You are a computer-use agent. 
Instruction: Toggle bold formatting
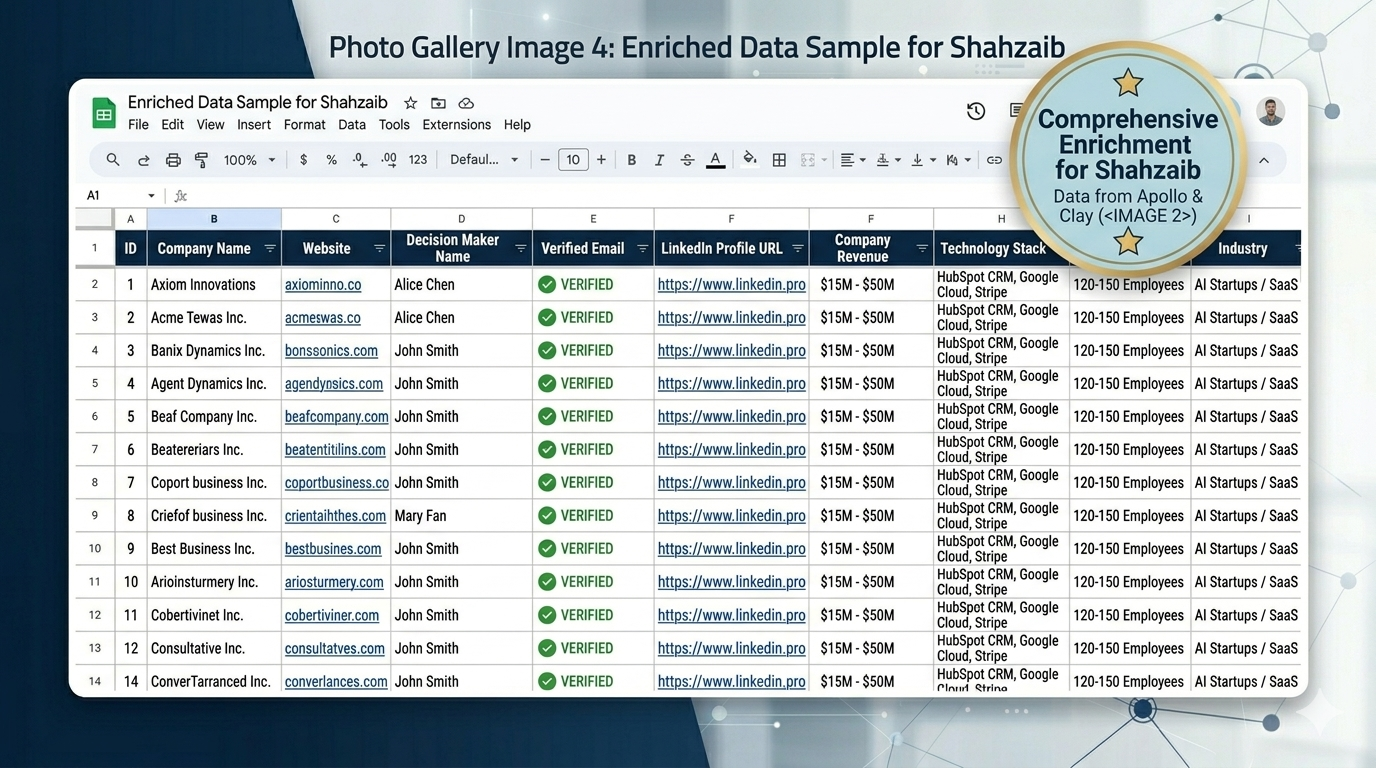[x=631, y=160]
